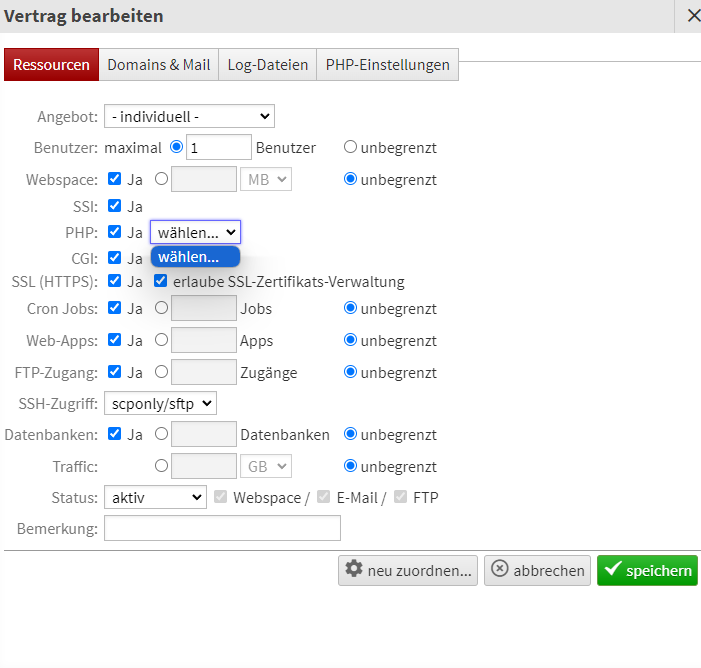Close the Vertrag bearbeiten dialog

[x=693, y=16]
